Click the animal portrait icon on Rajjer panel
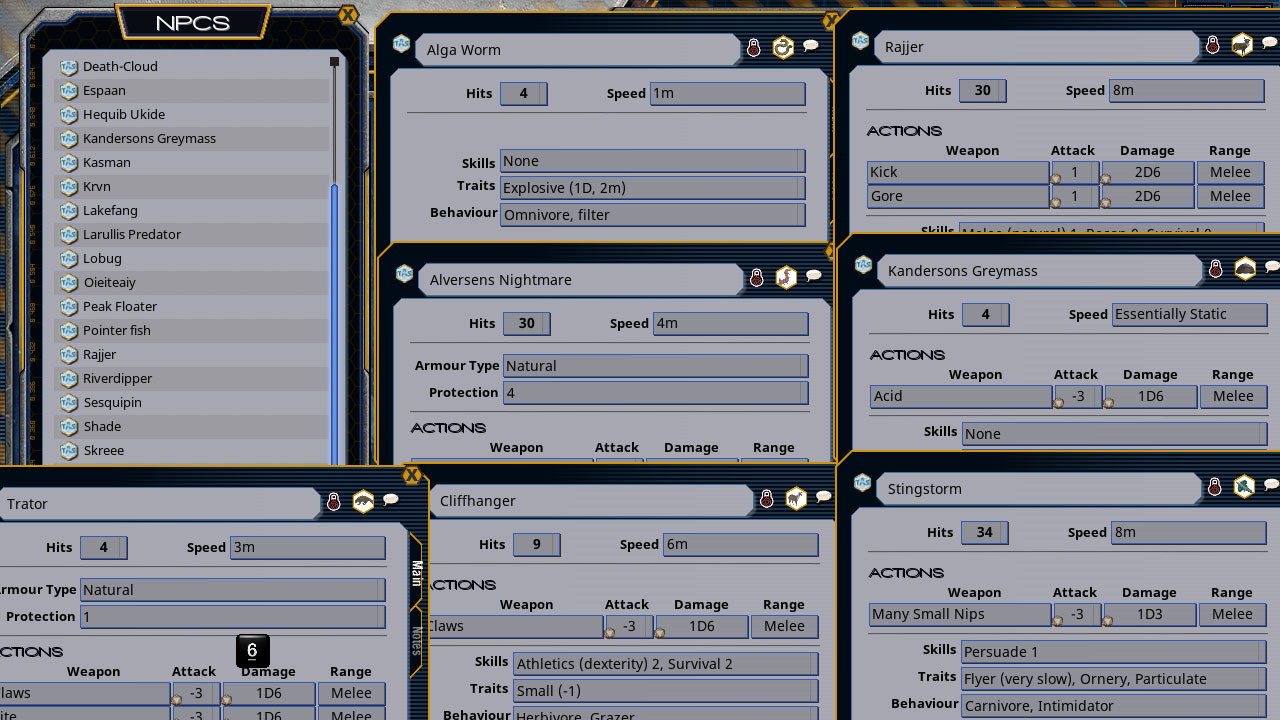The image size is (1280, 720). point(1241,45)
